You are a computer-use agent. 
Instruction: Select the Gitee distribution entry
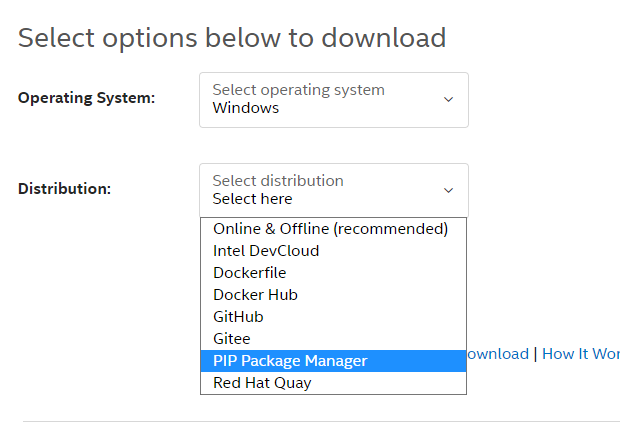(232, 339)
